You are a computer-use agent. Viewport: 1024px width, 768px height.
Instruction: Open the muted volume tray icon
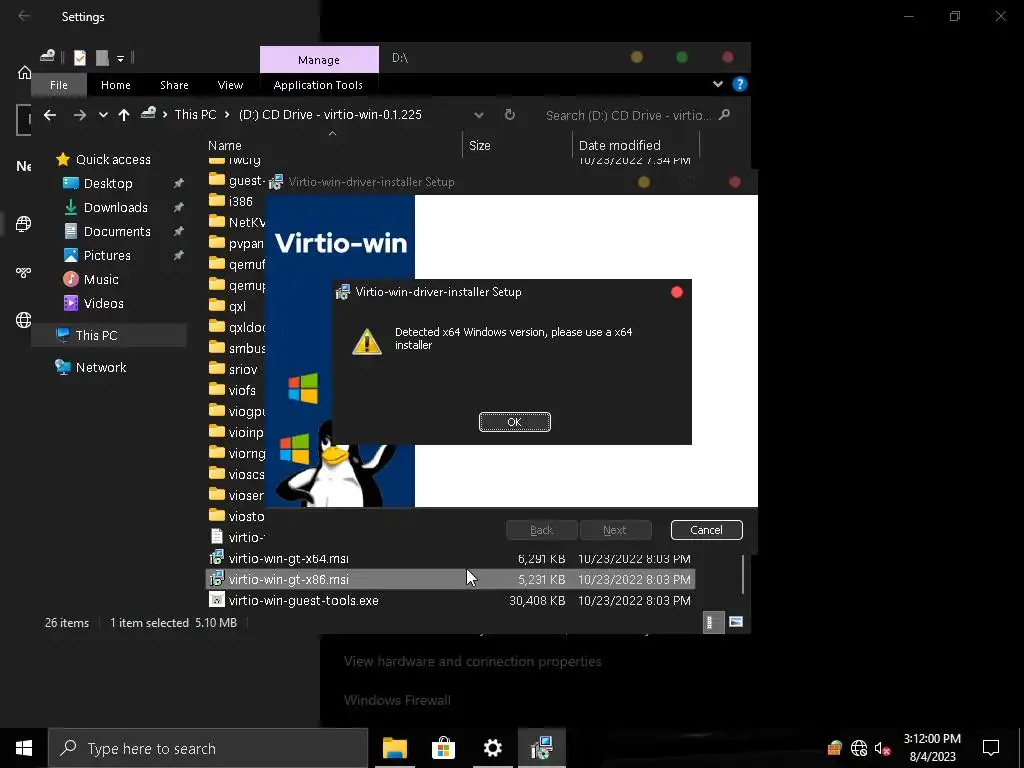[882, 748]
